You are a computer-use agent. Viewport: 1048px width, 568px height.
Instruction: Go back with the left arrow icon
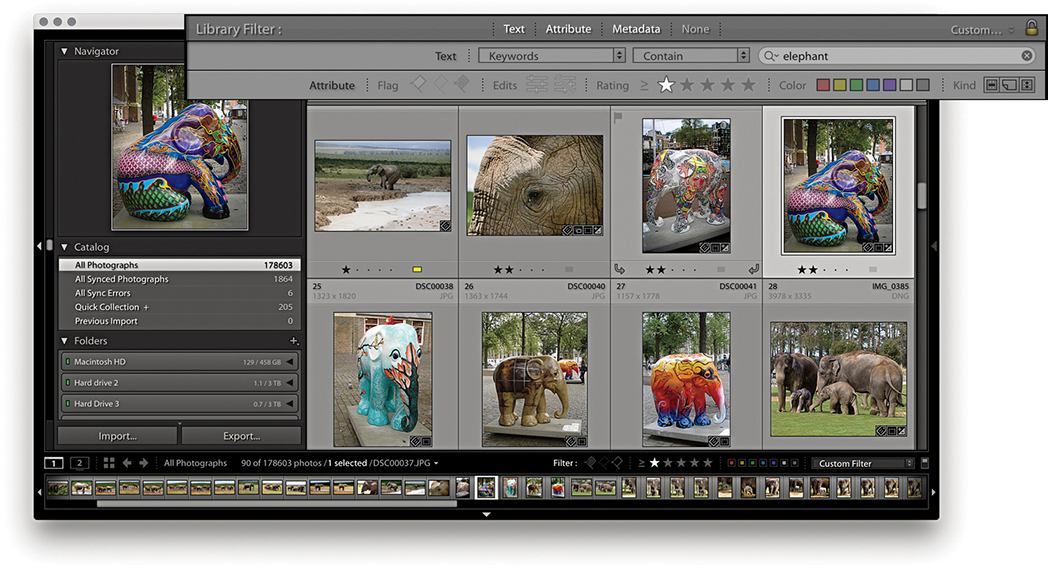click(x=127, y=463)
